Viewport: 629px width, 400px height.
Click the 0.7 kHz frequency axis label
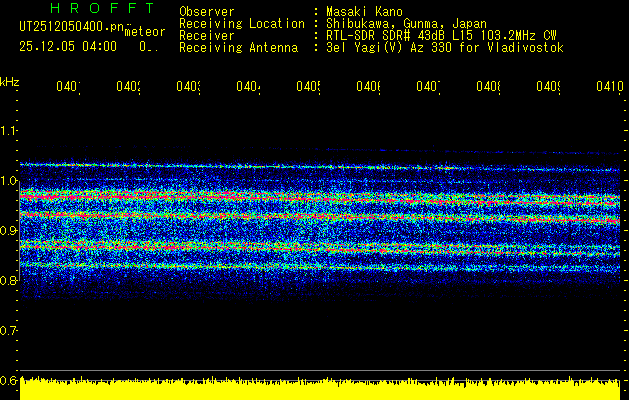pyautogui.click(x=8, y=330)
